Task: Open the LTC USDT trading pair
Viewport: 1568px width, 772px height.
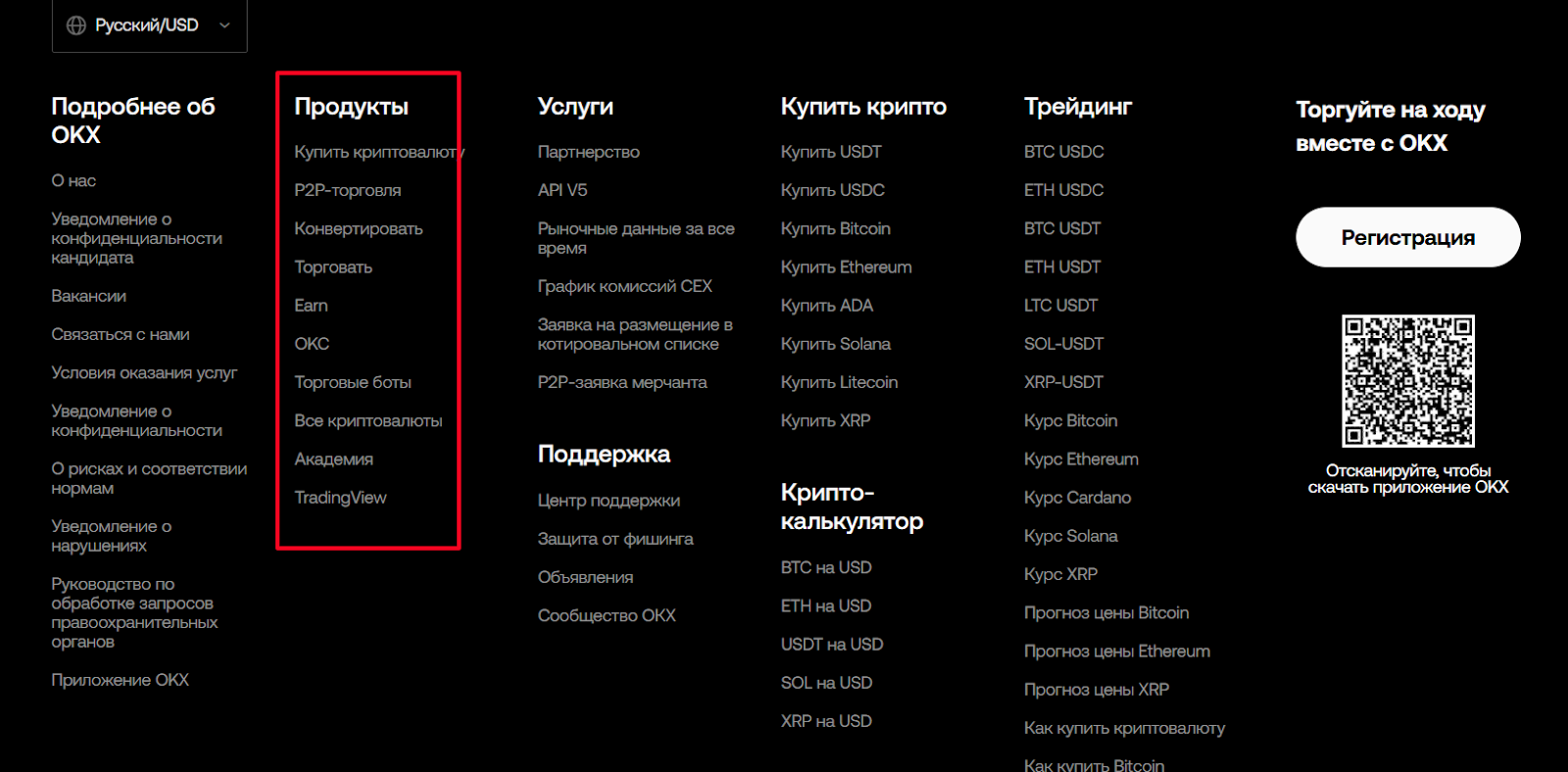Action: point(1060,306)
